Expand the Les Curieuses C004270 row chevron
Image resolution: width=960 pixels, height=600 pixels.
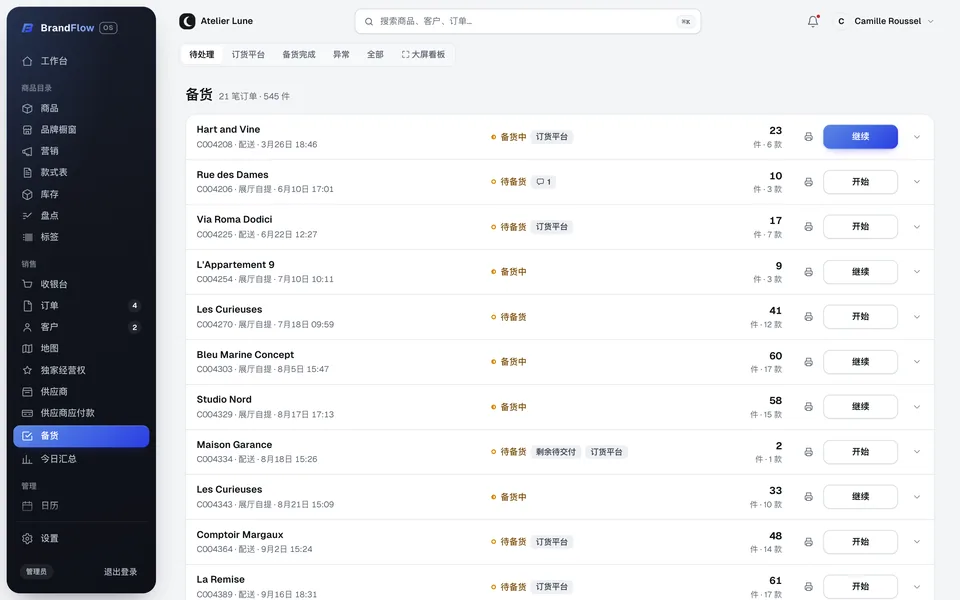917,317
